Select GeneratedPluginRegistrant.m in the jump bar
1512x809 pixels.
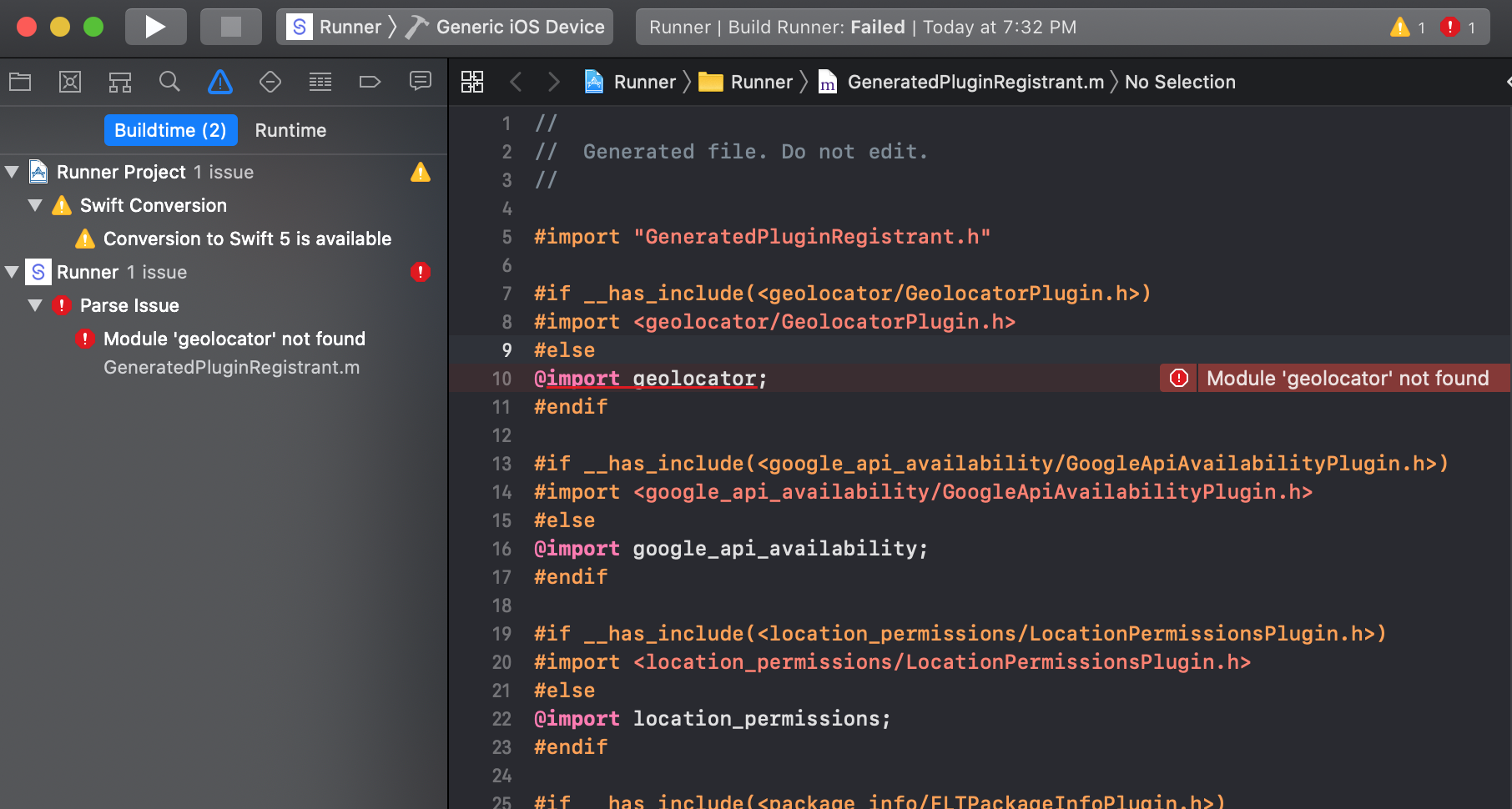coord(975,81)
